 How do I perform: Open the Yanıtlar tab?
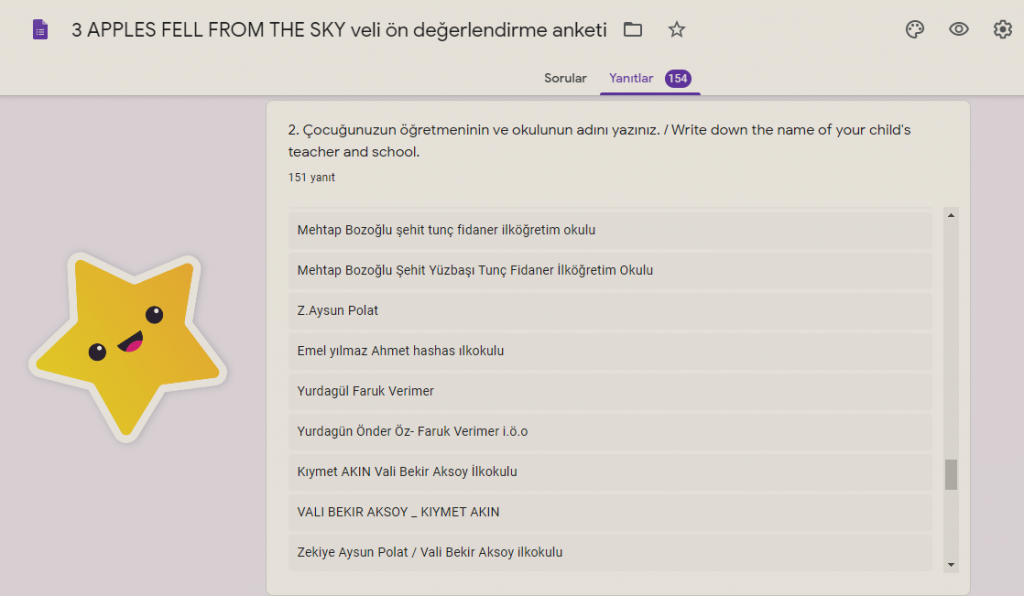631,78
